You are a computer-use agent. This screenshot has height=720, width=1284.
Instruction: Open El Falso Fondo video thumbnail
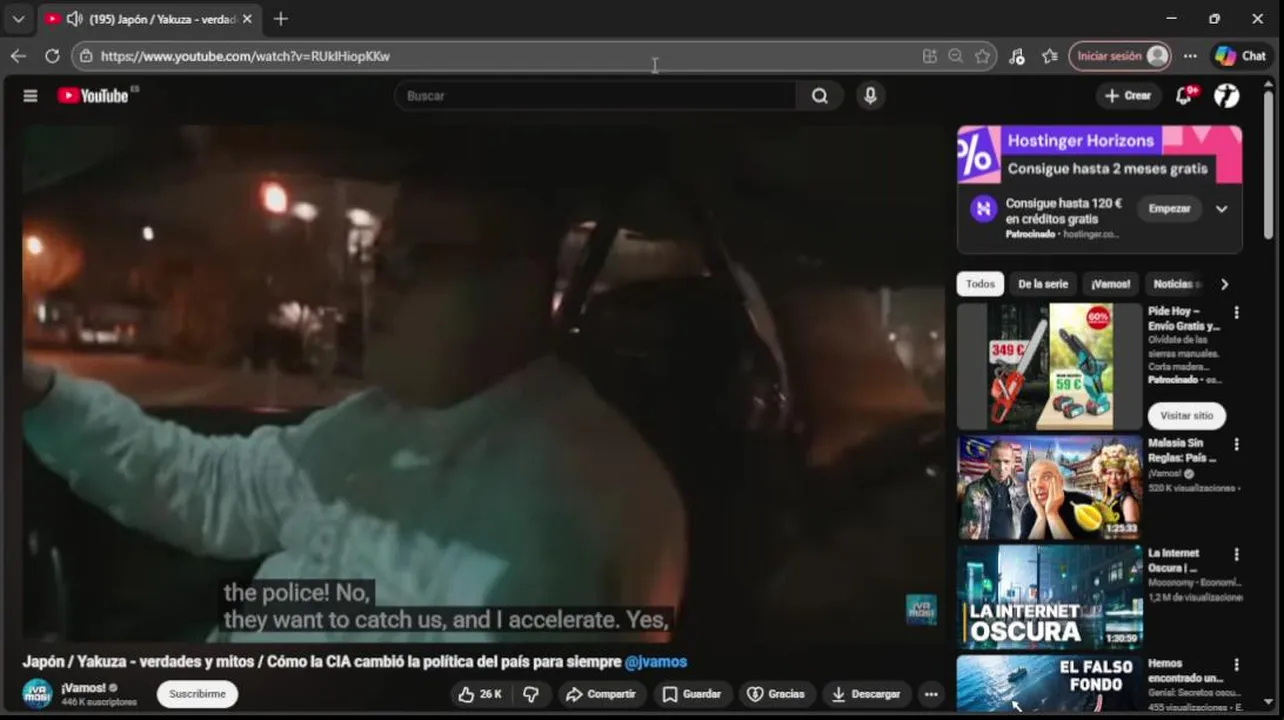1049,683
